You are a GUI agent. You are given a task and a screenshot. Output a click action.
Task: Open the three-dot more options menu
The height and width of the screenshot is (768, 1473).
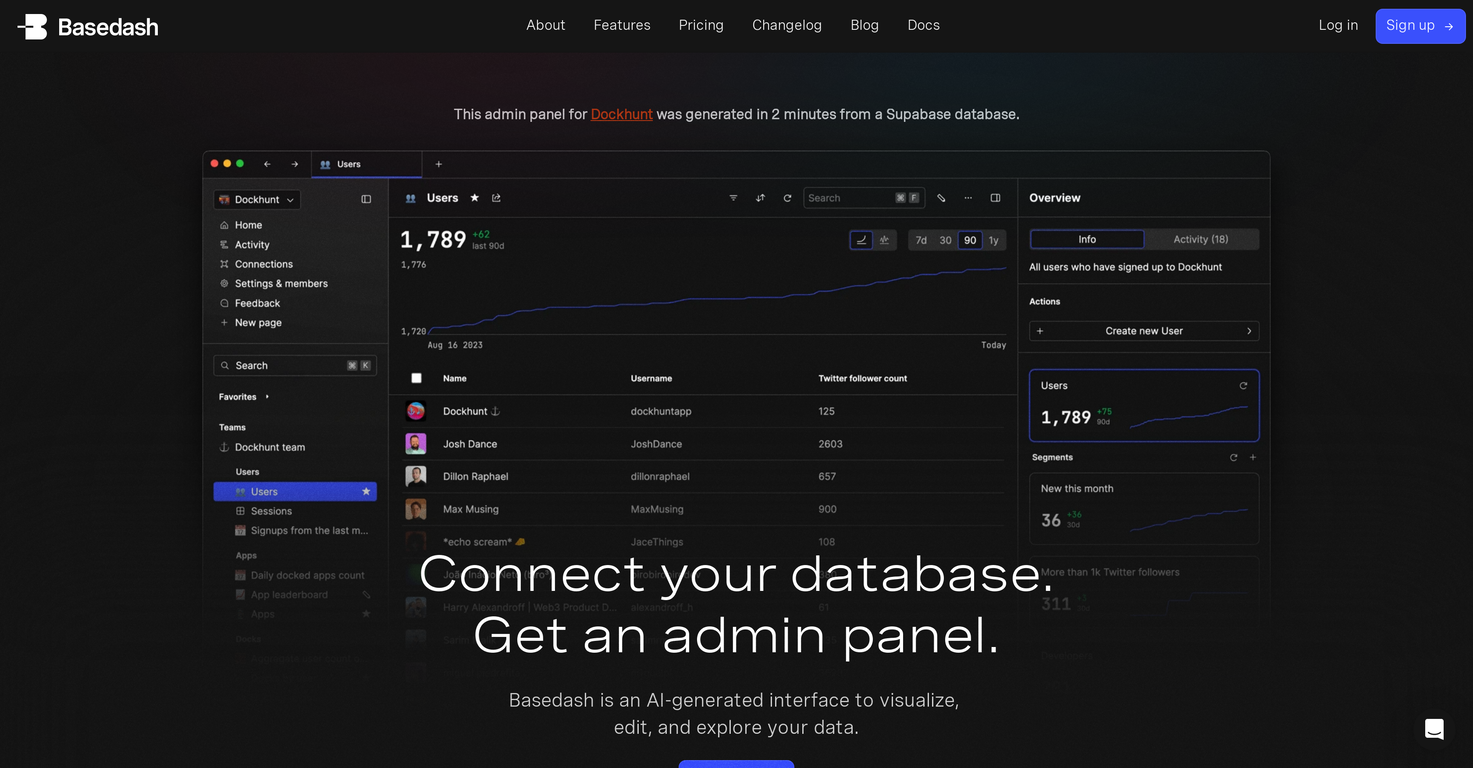[x=968, y=198]
